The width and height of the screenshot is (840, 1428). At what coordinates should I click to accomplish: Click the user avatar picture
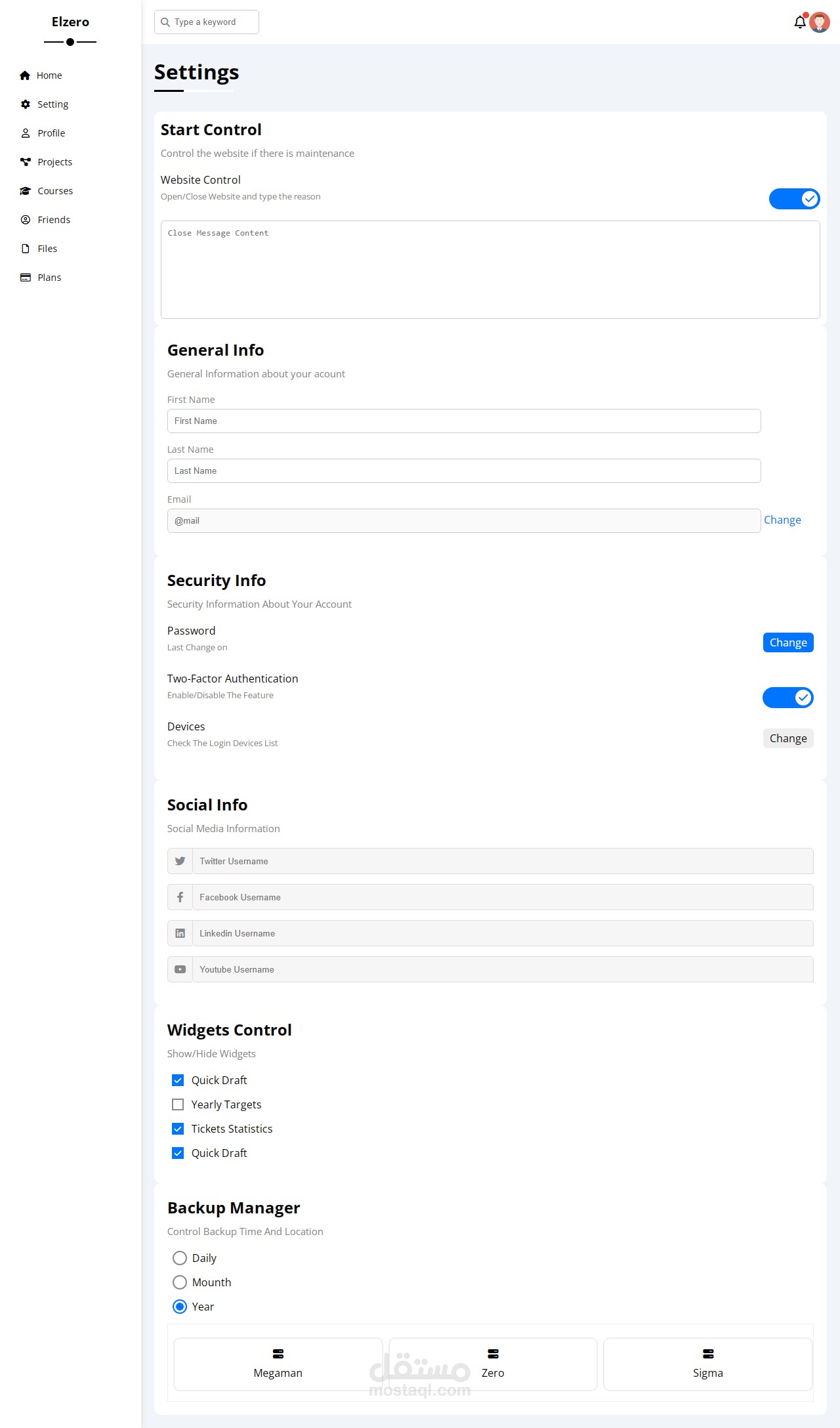[x=820, y=22]
